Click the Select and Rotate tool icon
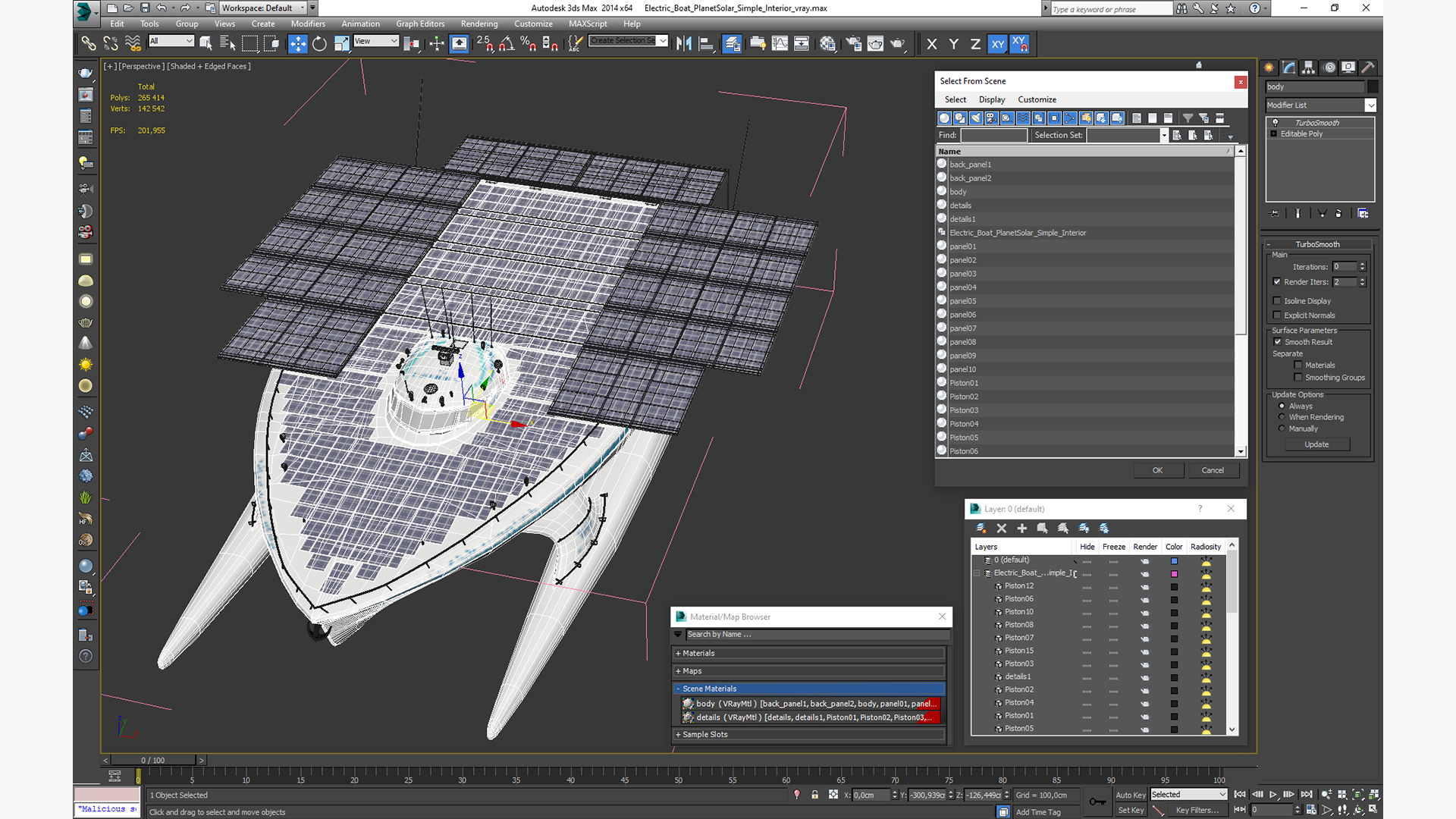The width and height of the screenshot is (1456, 819). [319, 43]
